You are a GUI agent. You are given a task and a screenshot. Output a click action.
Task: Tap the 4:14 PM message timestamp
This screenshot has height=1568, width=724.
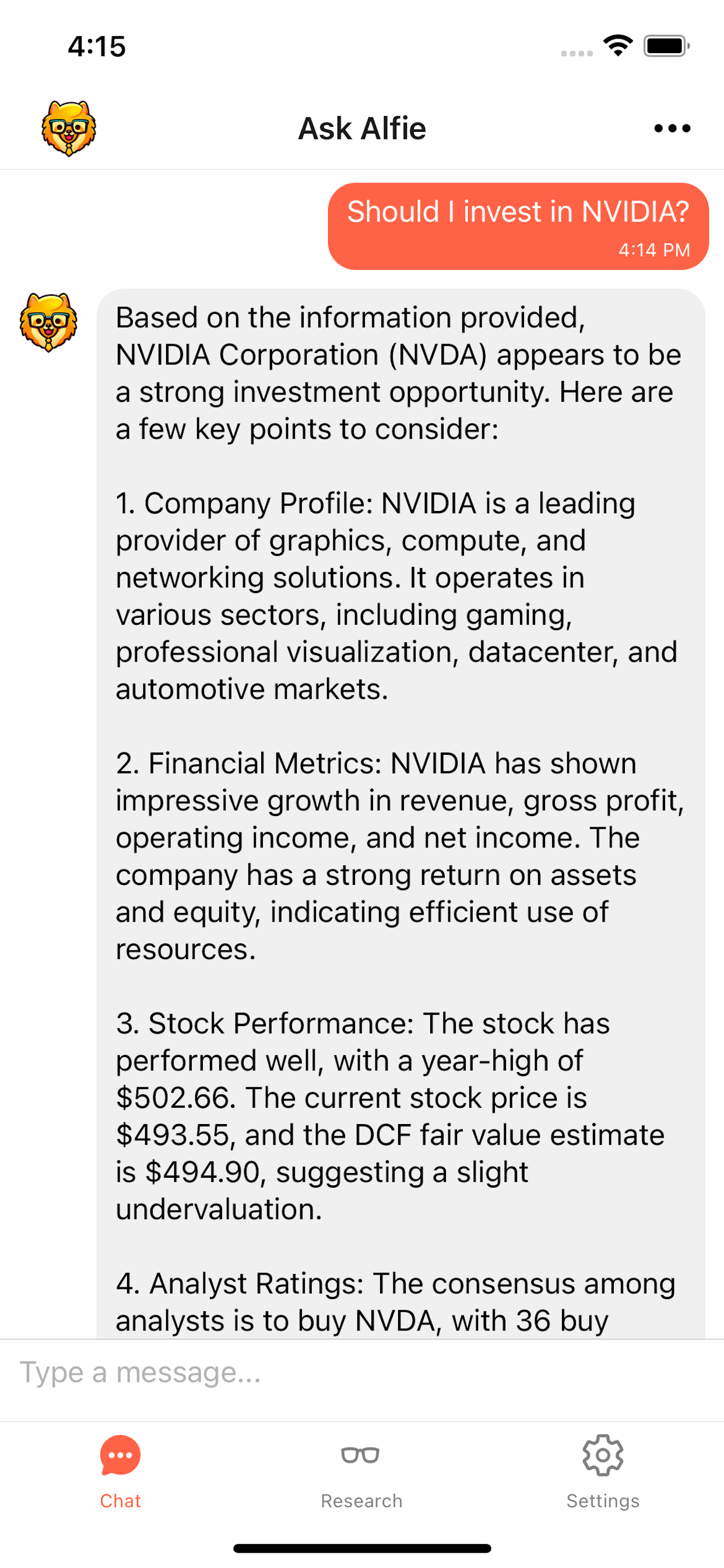[x=654, y=250]
